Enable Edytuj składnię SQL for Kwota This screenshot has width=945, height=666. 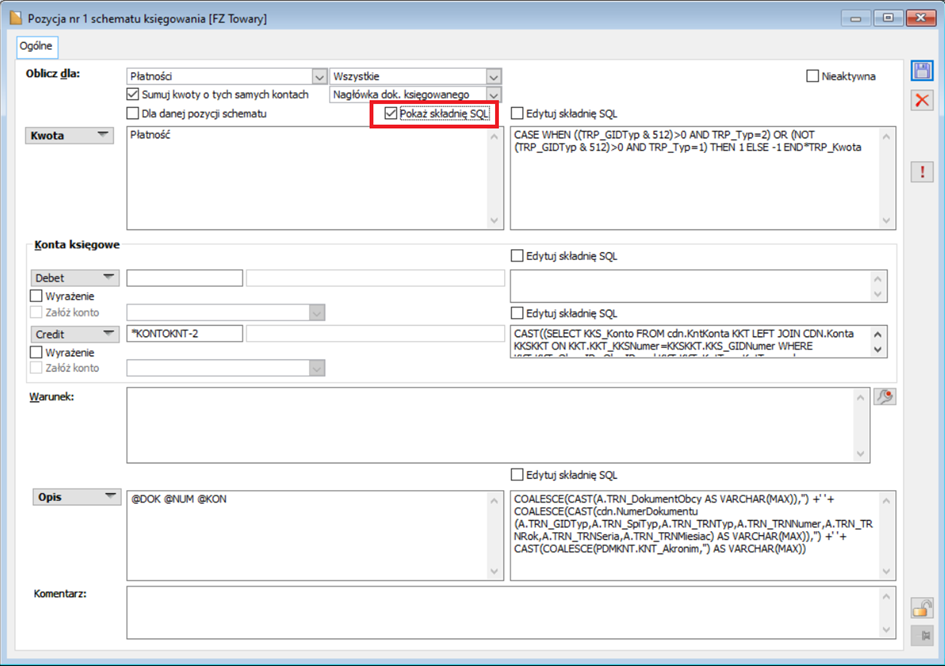coord(517,113)
